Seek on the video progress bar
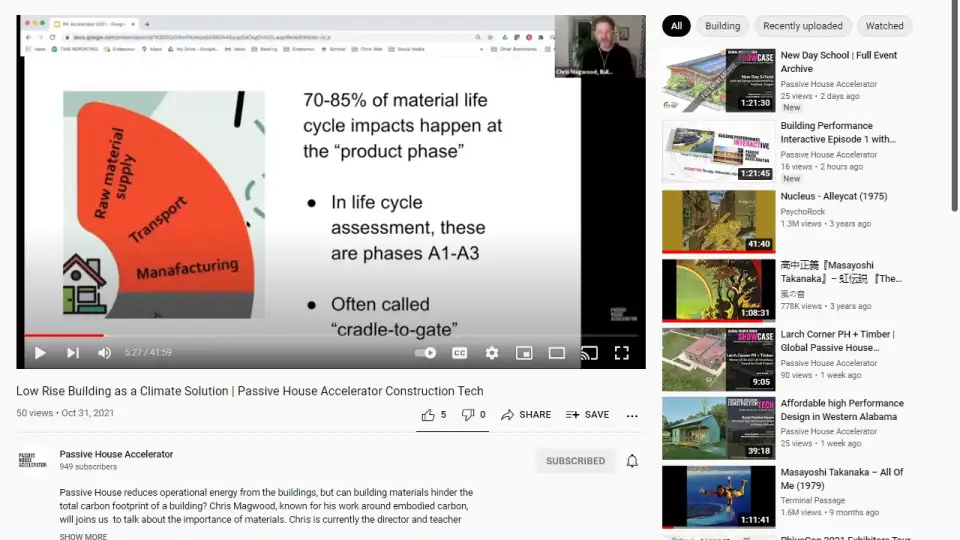 [331, 336]
